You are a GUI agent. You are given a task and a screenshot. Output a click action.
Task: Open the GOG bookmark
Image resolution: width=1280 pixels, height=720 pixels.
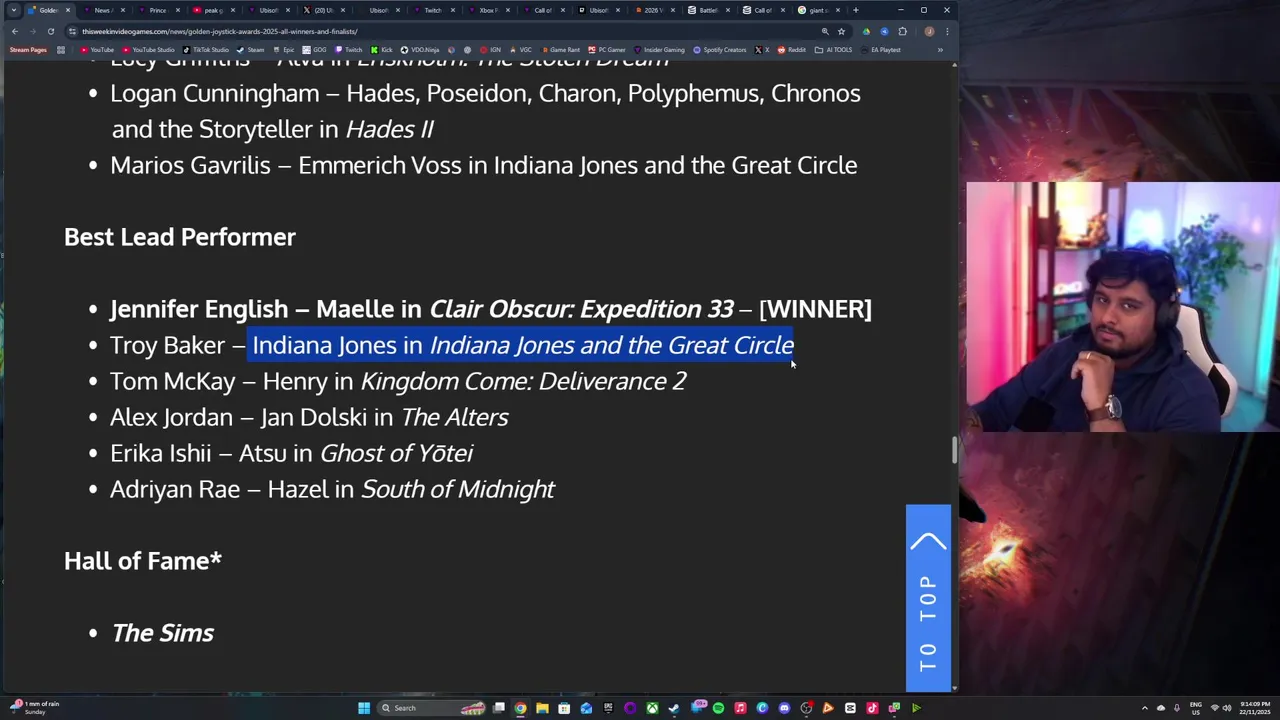[x=315, y=50]
